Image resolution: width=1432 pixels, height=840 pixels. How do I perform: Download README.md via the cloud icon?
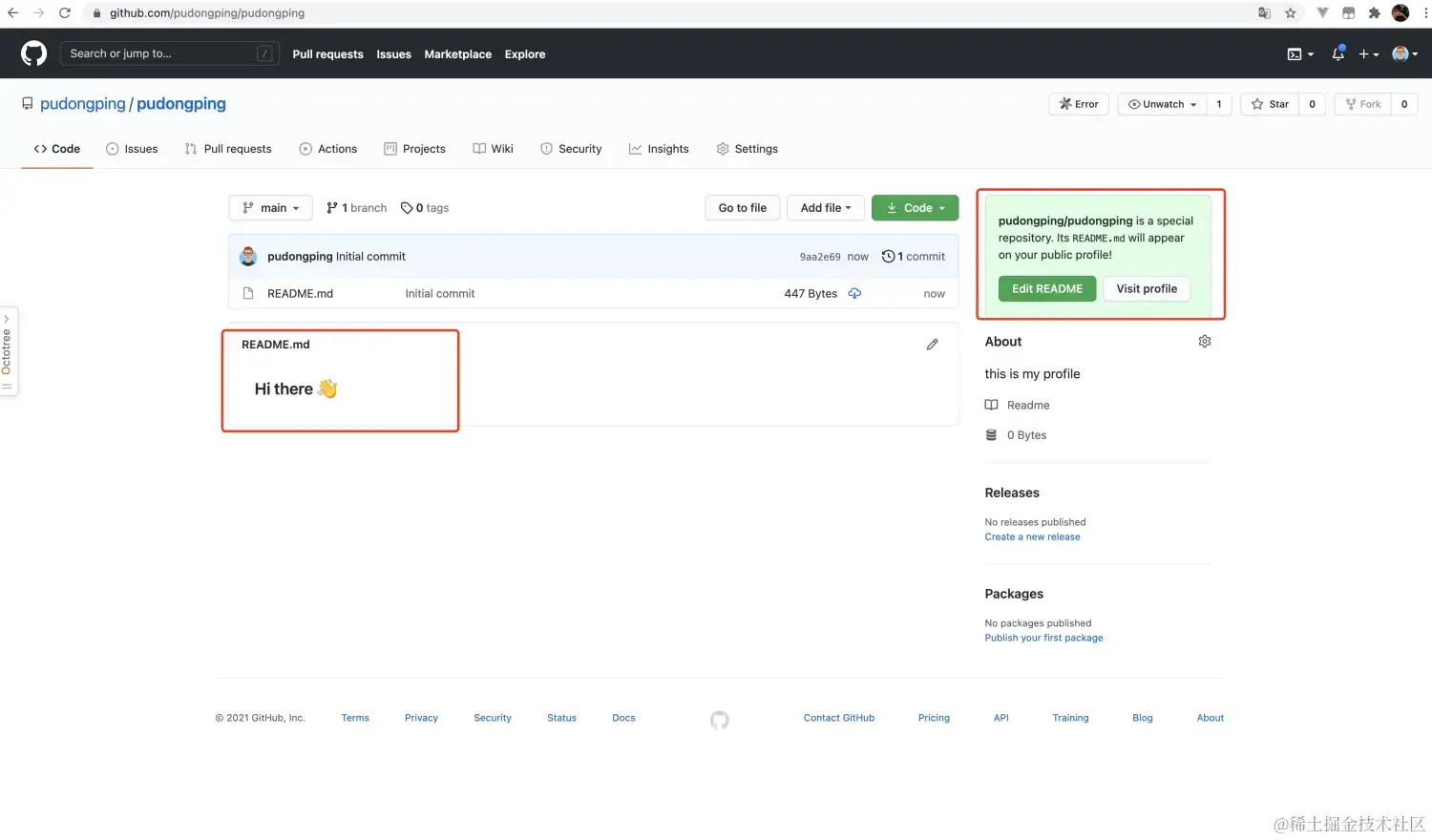point(854,293)
